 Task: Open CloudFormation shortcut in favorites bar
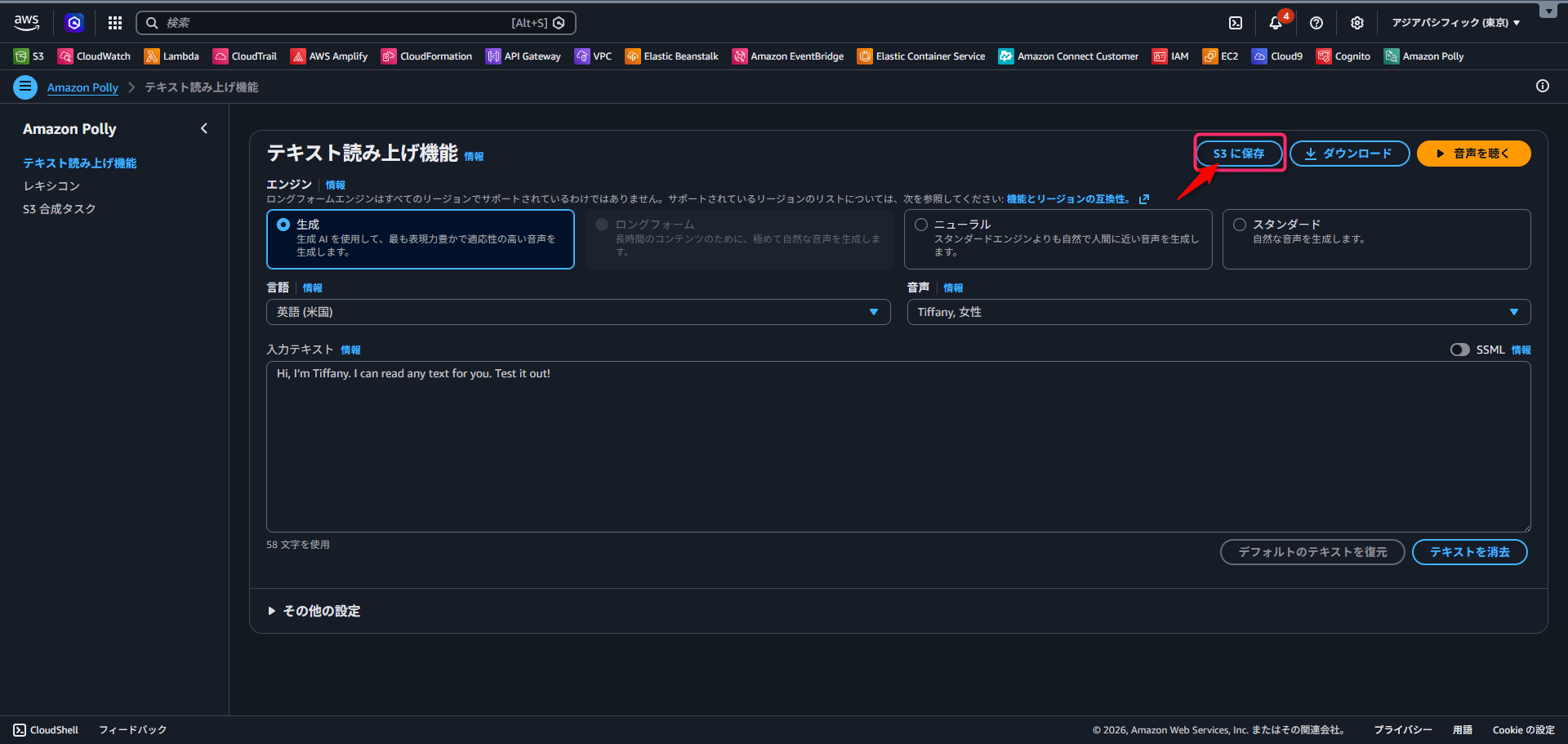427,56
